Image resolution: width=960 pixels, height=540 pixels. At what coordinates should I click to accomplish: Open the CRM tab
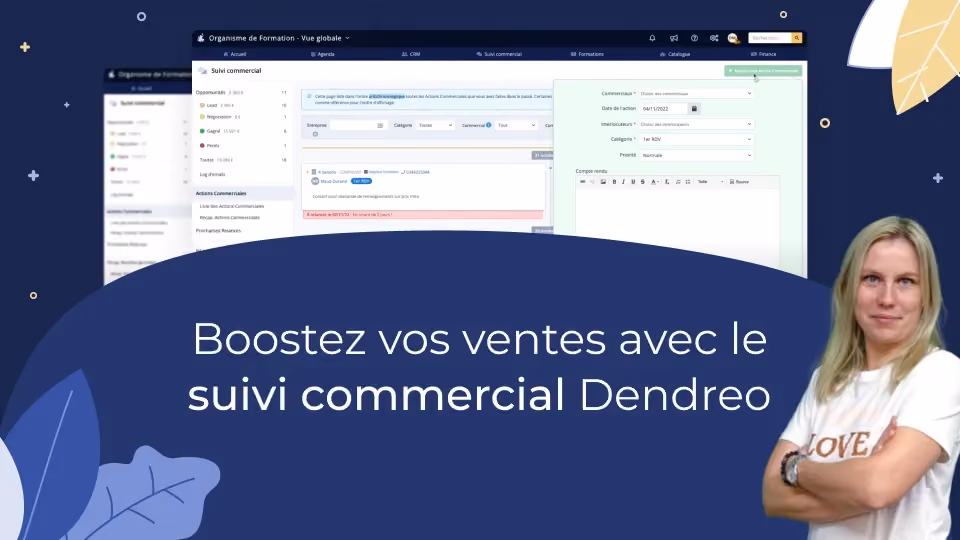[411, 54]
